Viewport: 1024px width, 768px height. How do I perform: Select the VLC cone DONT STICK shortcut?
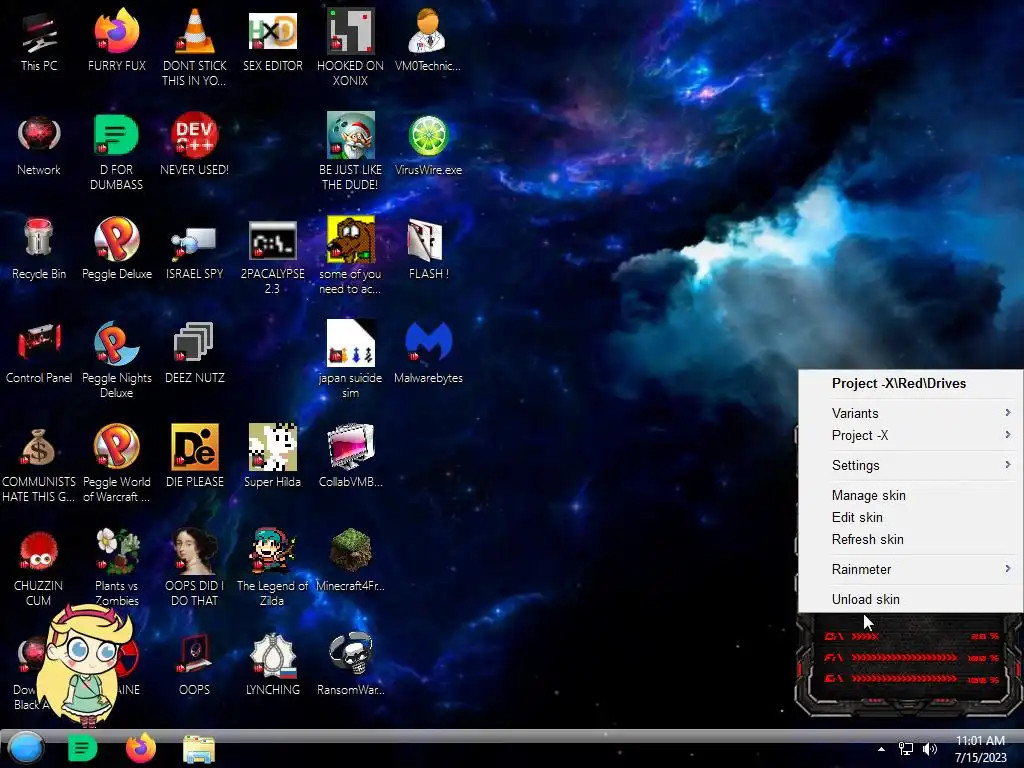click(194, 47)
